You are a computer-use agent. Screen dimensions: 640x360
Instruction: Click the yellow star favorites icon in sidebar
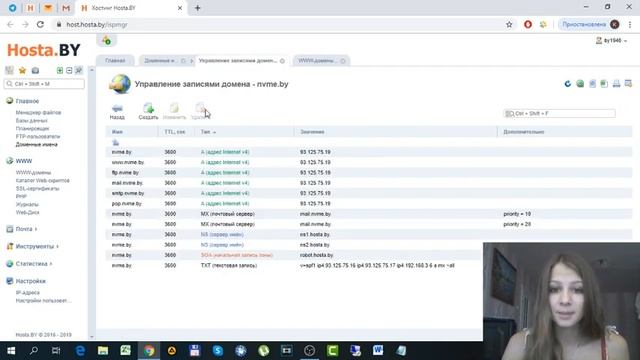point(22,71)
